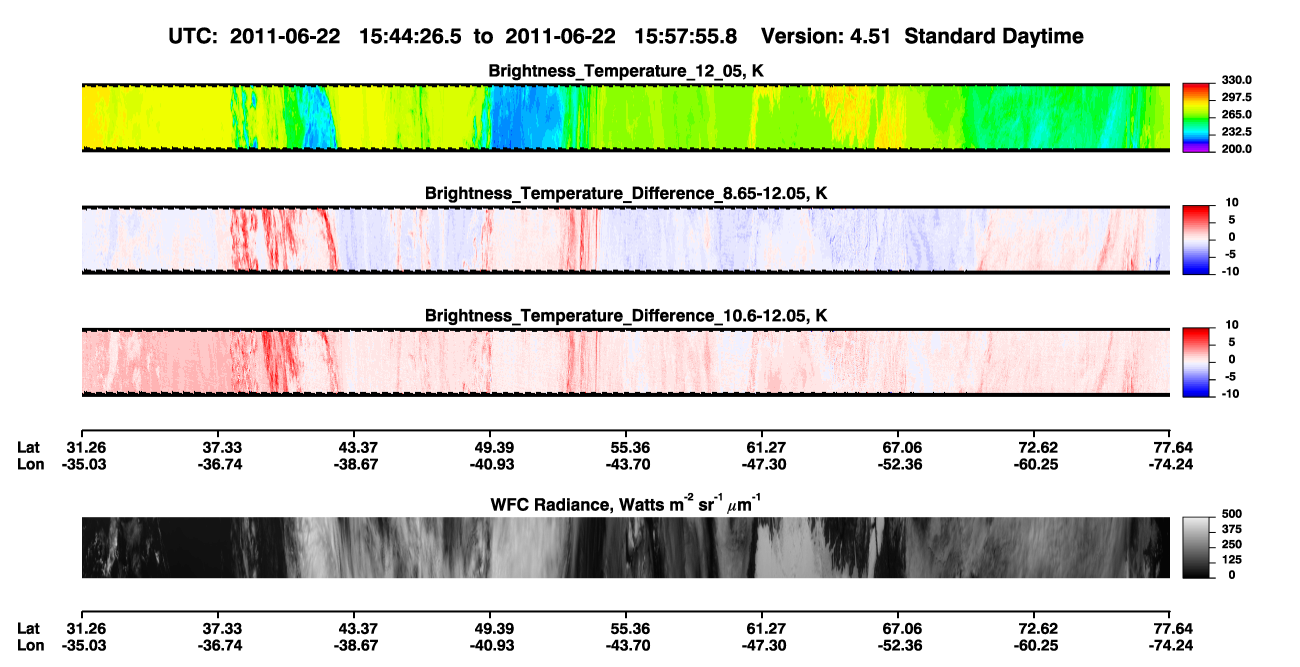
Task: Select the Brightness_Temperature_12_05 image strip
Action: [x=626, y=117]
